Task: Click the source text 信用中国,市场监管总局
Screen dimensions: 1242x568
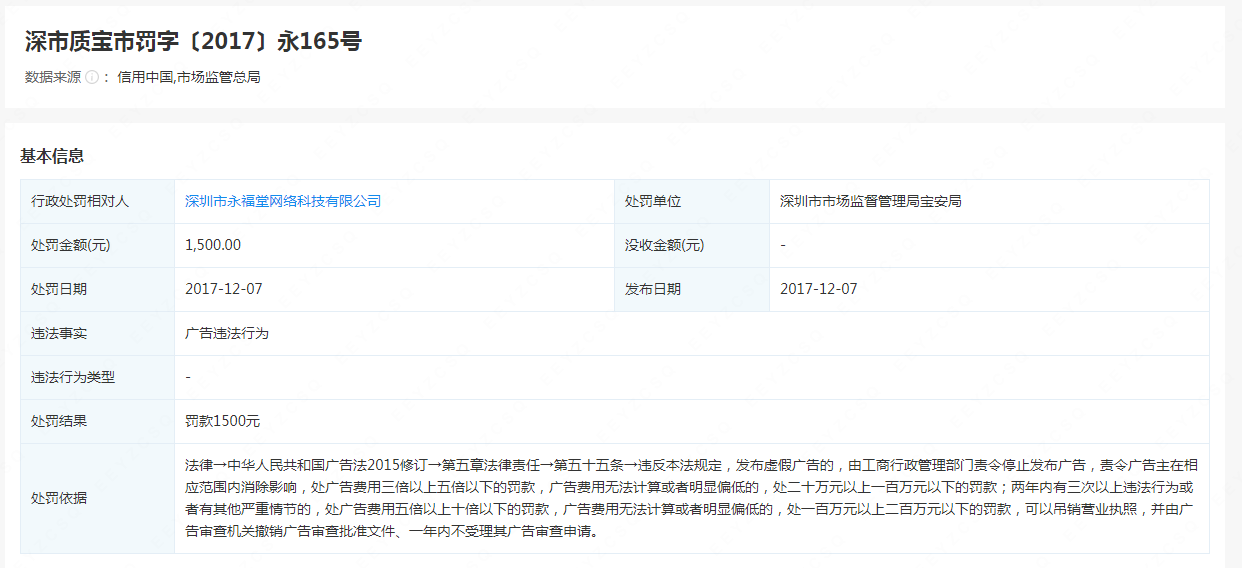Action: click(189, 77)
